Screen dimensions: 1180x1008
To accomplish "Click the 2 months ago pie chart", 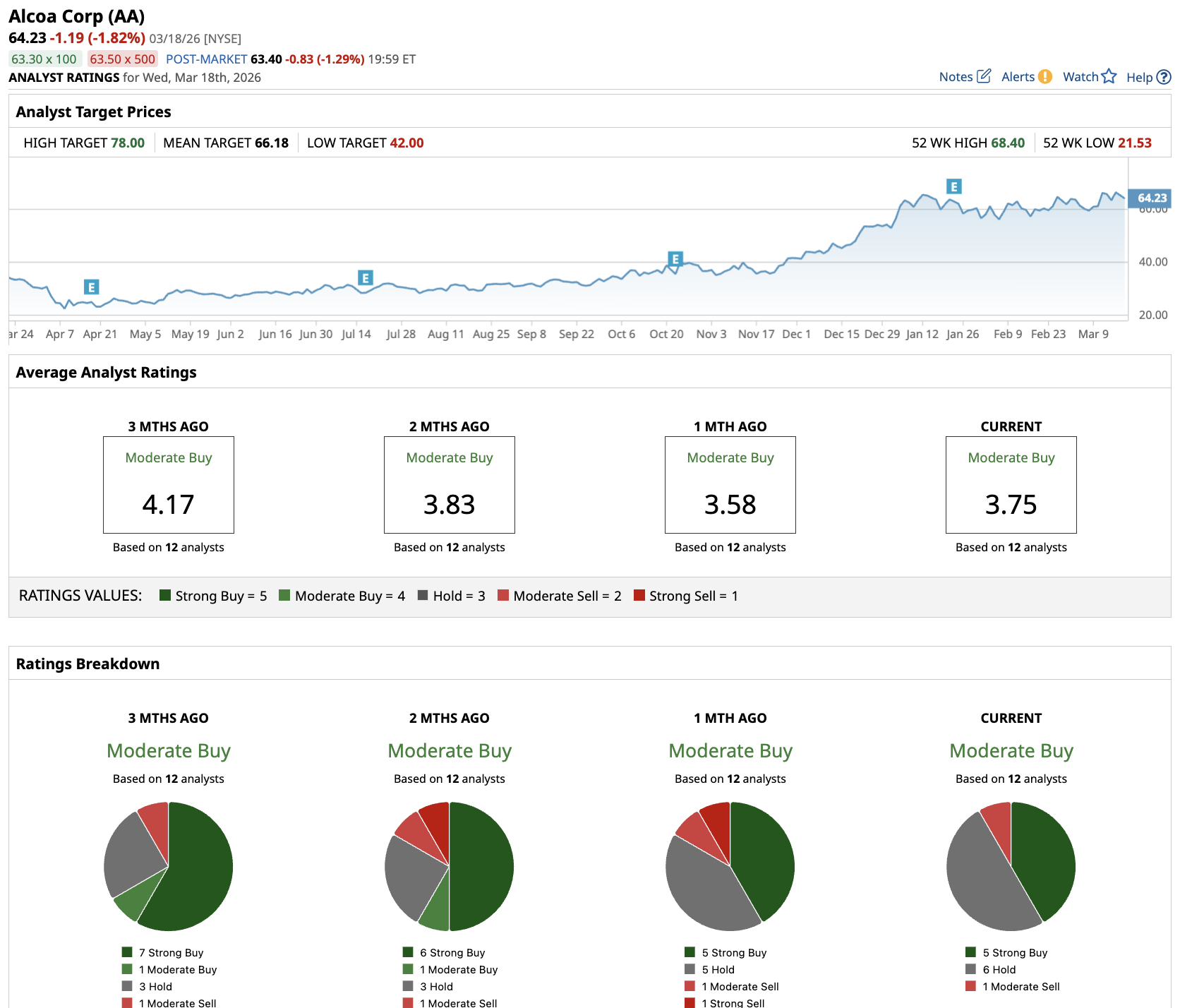I will click(x=449, y=866).
